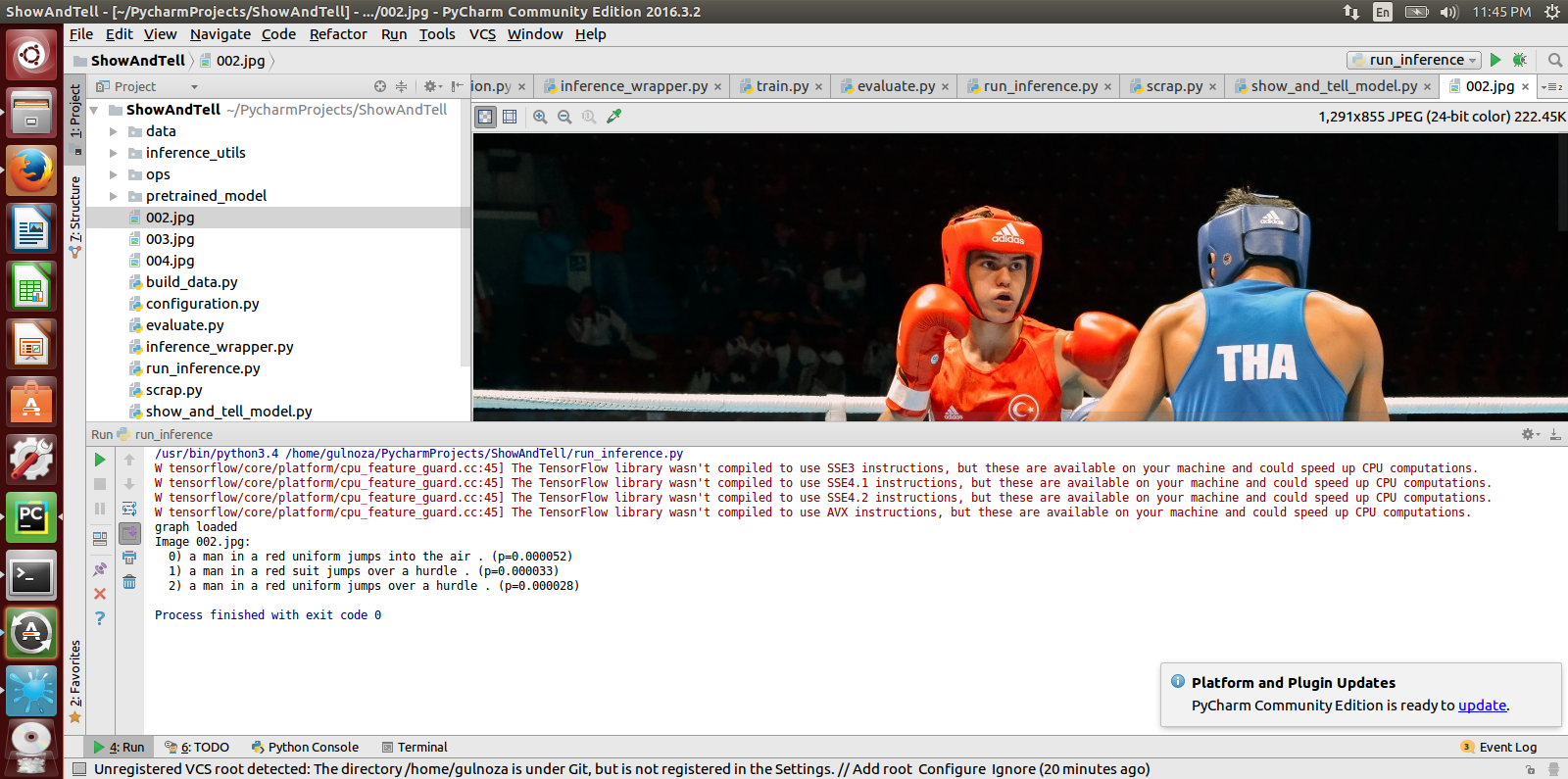Click tool window quick access icon
Screen dimensions: 1568x779
click(x=79, y=769)
